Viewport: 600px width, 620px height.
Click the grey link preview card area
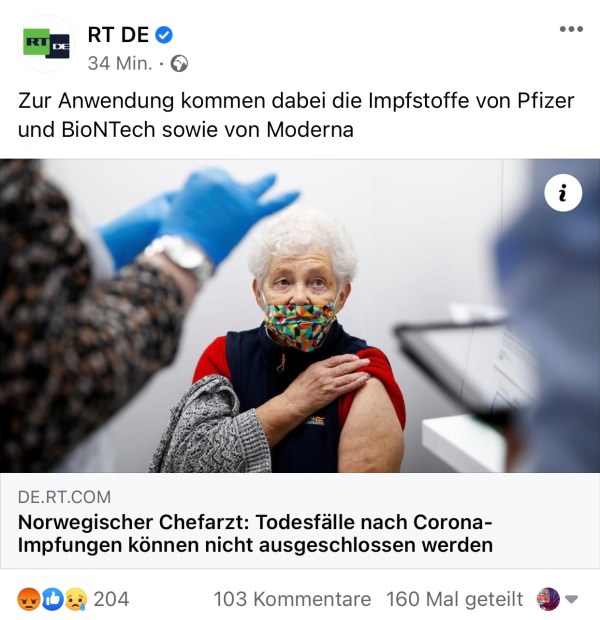300,521
